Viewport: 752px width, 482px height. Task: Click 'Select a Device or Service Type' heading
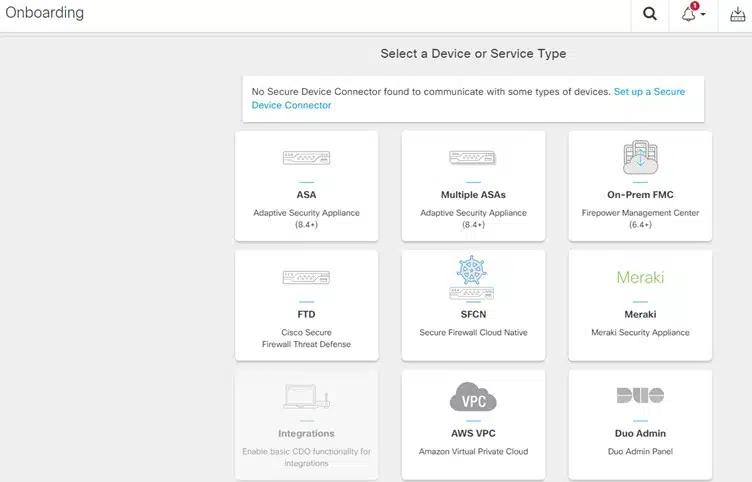[473, 54]
